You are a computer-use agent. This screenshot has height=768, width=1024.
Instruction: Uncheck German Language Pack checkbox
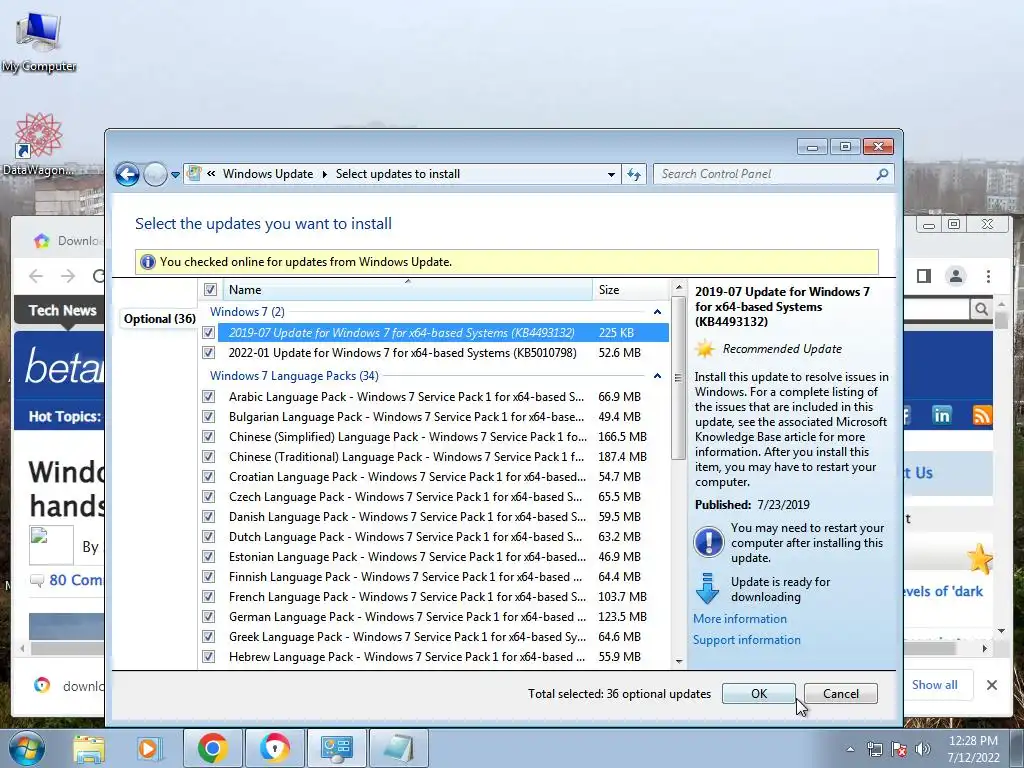(208, 616)
